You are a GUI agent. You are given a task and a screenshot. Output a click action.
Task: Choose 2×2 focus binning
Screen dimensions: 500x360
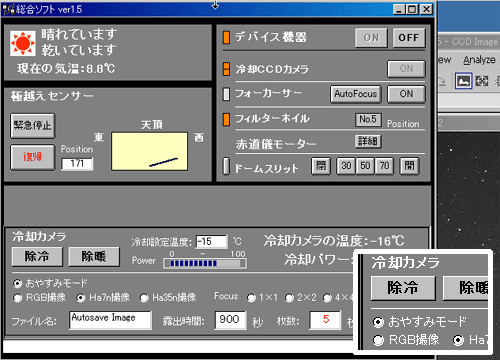(289, 298)
